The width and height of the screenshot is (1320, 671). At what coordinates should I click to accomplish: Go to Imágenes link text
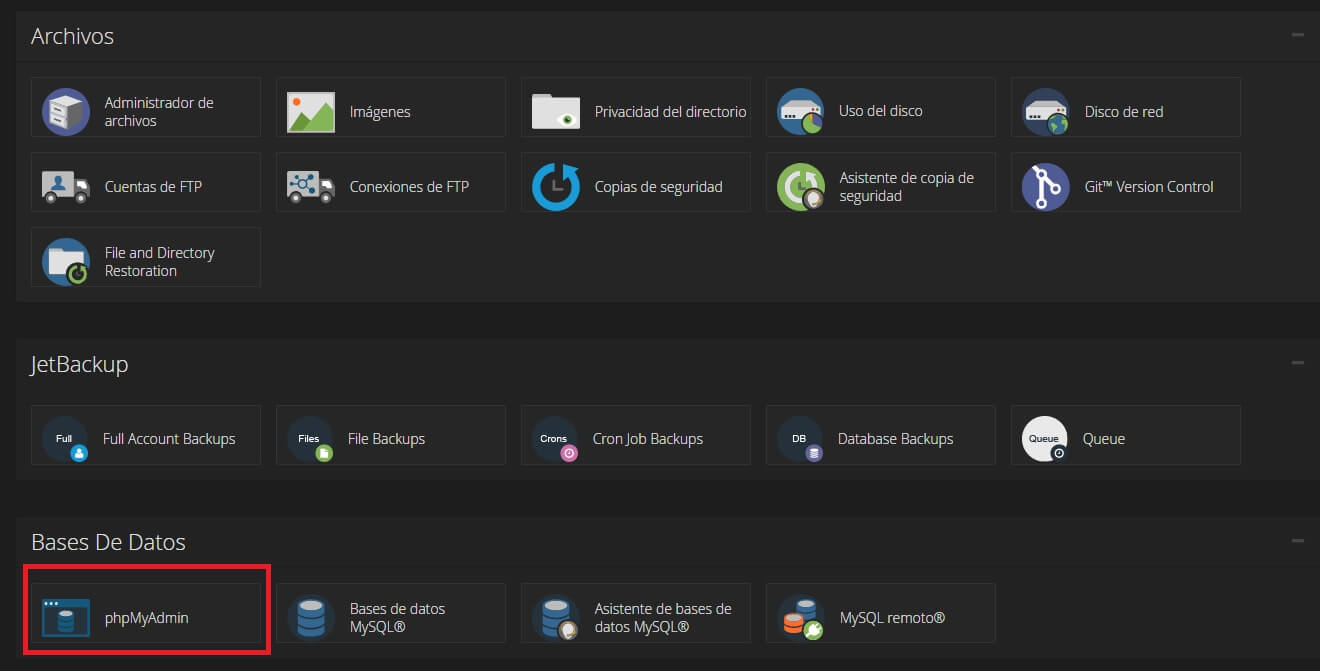tap(380, 112)
